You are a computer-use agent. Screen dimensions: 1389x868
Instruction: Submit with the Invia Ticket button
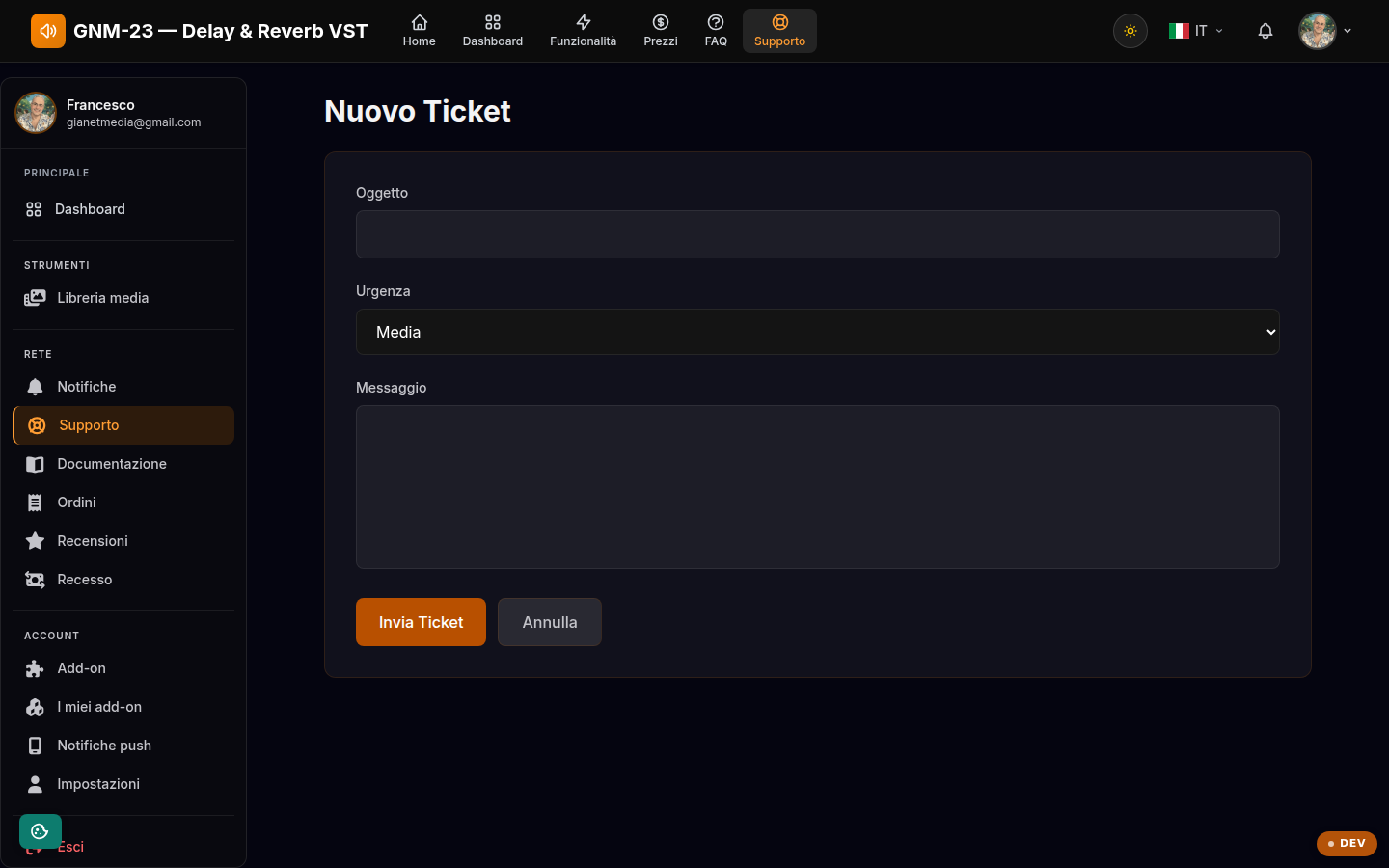click(x=421, y=622)
